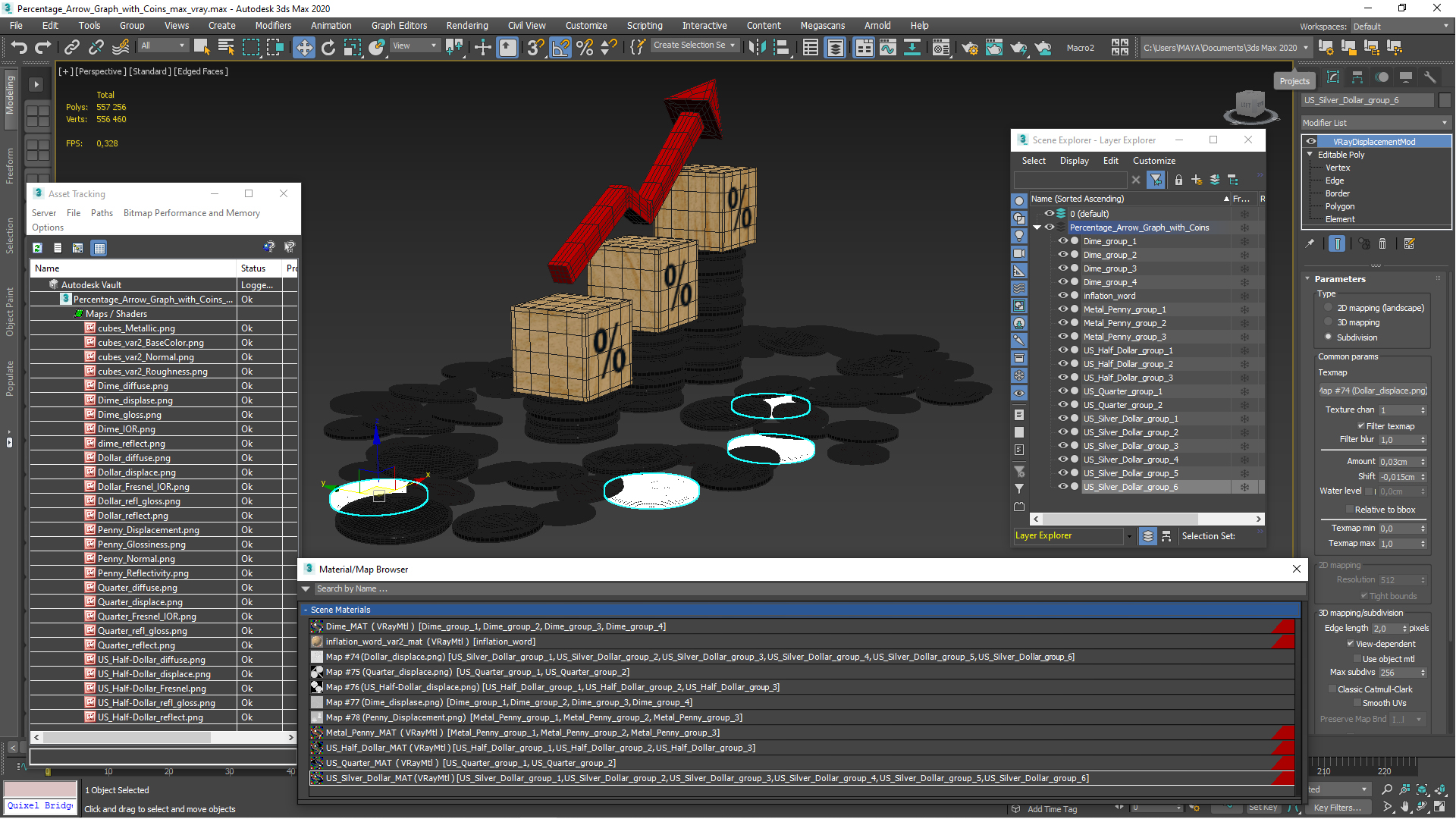Click the Macro2 toolbar button
The image size is (1456, 819).
[x=1080, y=48]
